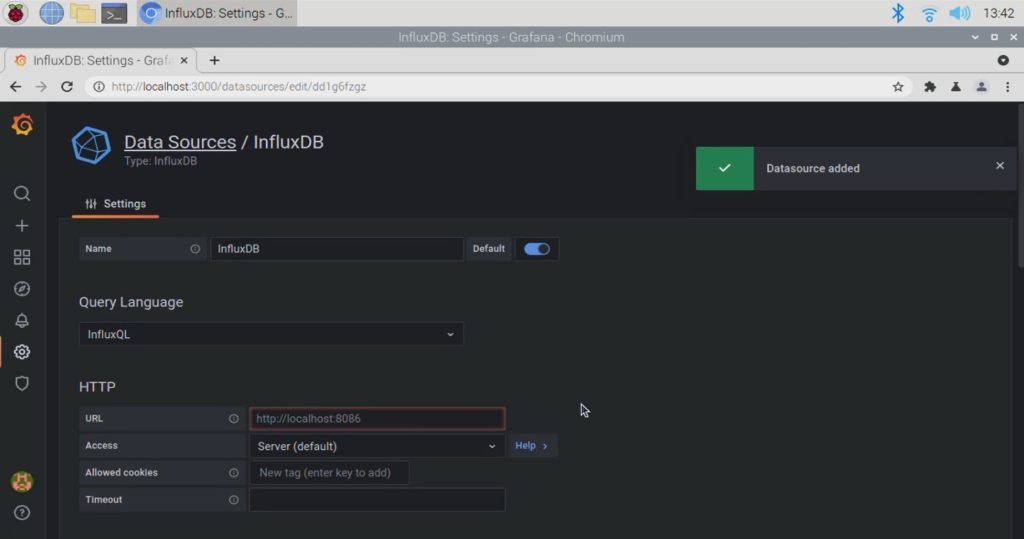Follow the Data Sources breadcrumb link
This screenshot has width=1024, height=539.
(179, 142)
